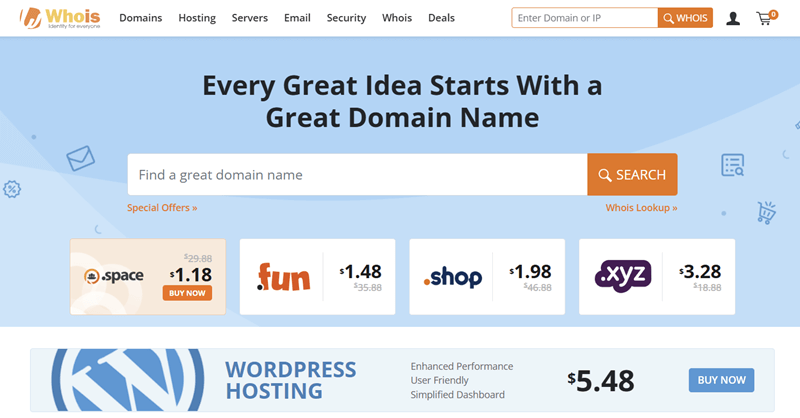Click the WordPress logo in the hosting banner

coord(128,380)
